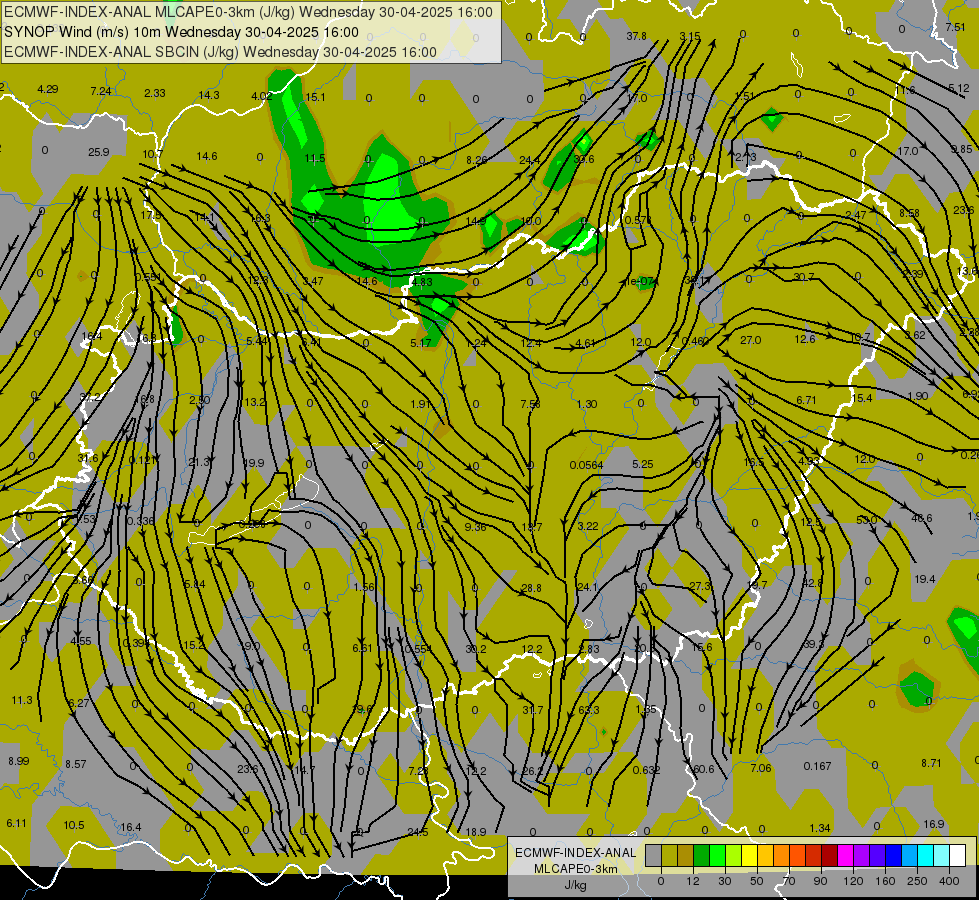Click the map value 19.4
This screenshot has width=979, height=900.
point(924,579)
